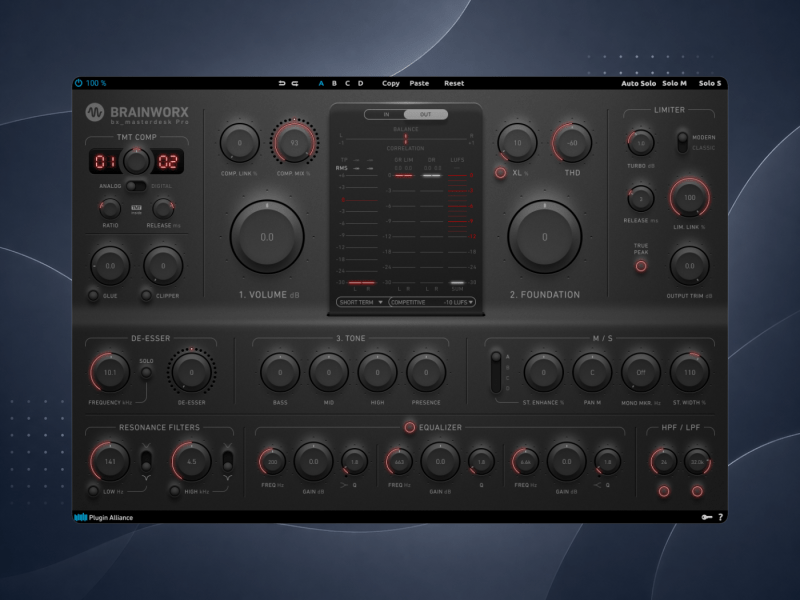
Task: Flip the Modern / Classic limiter switch
Action: 682,142
